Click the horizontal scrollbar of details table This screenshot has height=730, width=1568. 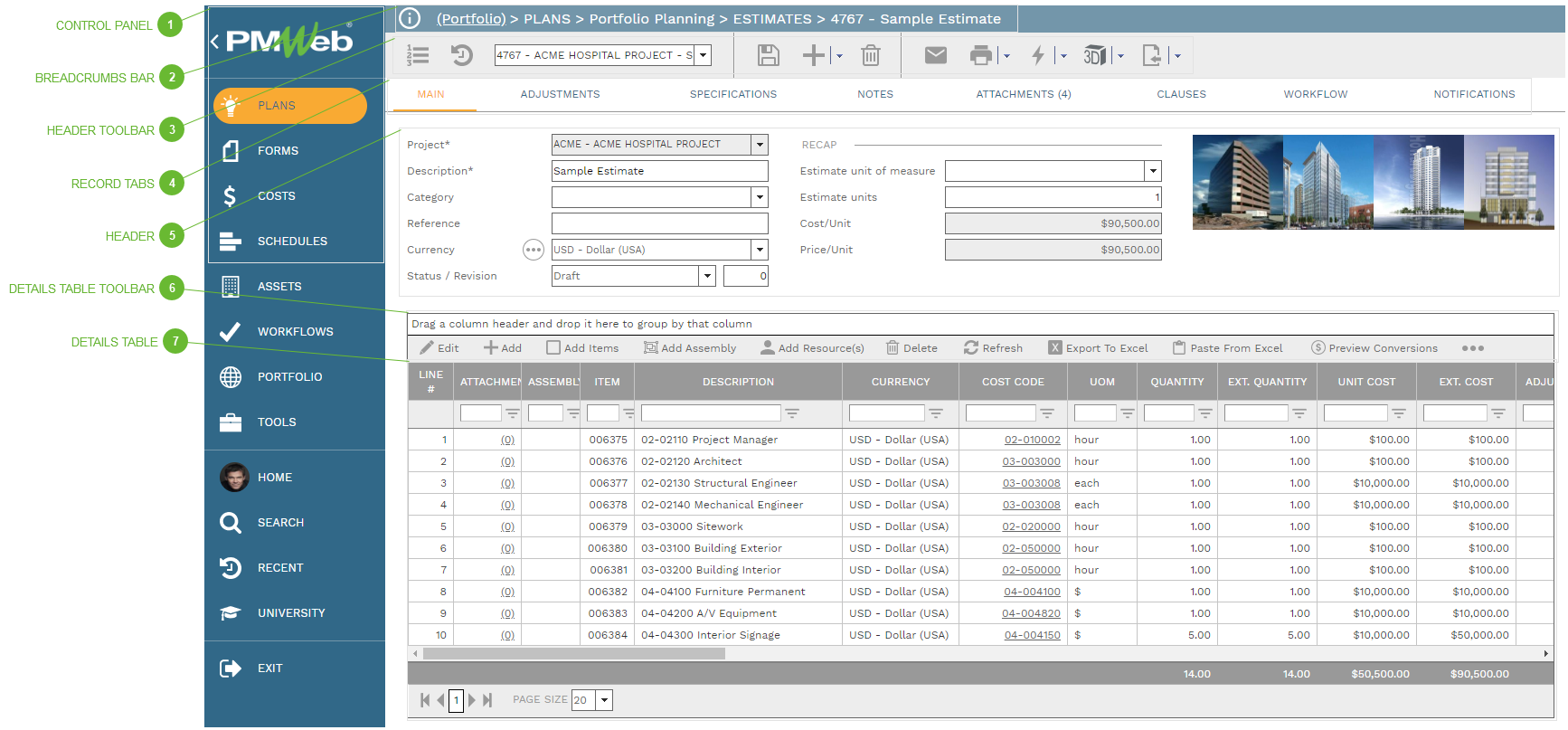(x=574, y=653)
